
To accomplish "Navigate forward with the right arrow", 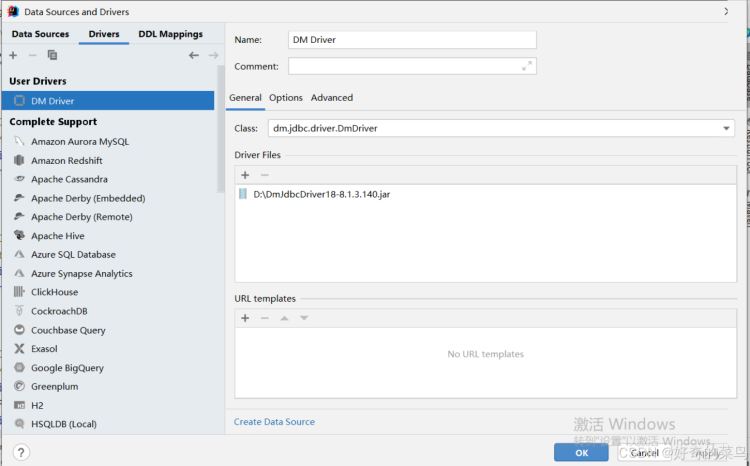I will 213,55.
